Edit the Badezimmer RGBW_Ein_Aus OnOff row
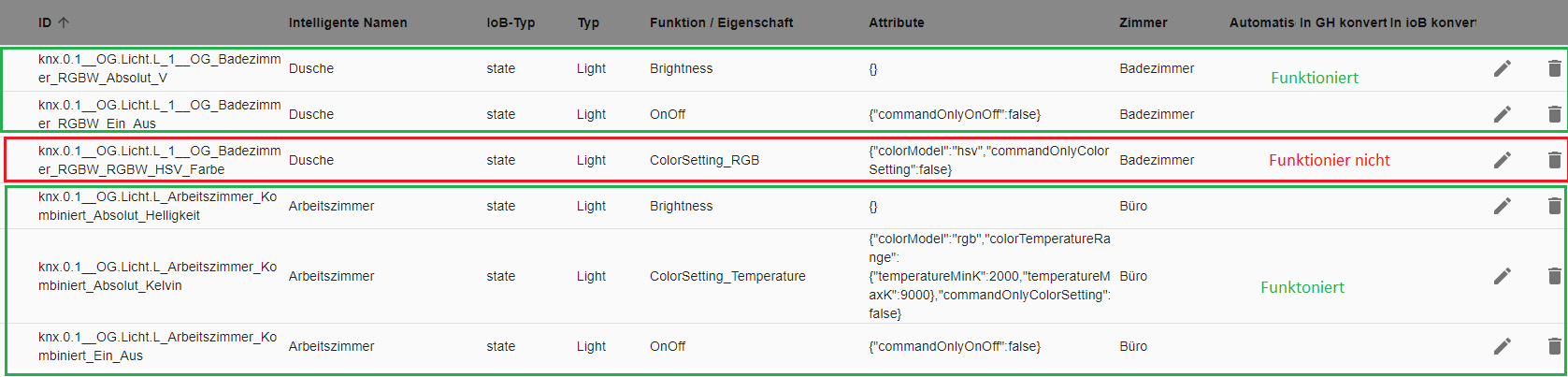Viewport: 1568px width, 377px height. [x=1502, y=114]
